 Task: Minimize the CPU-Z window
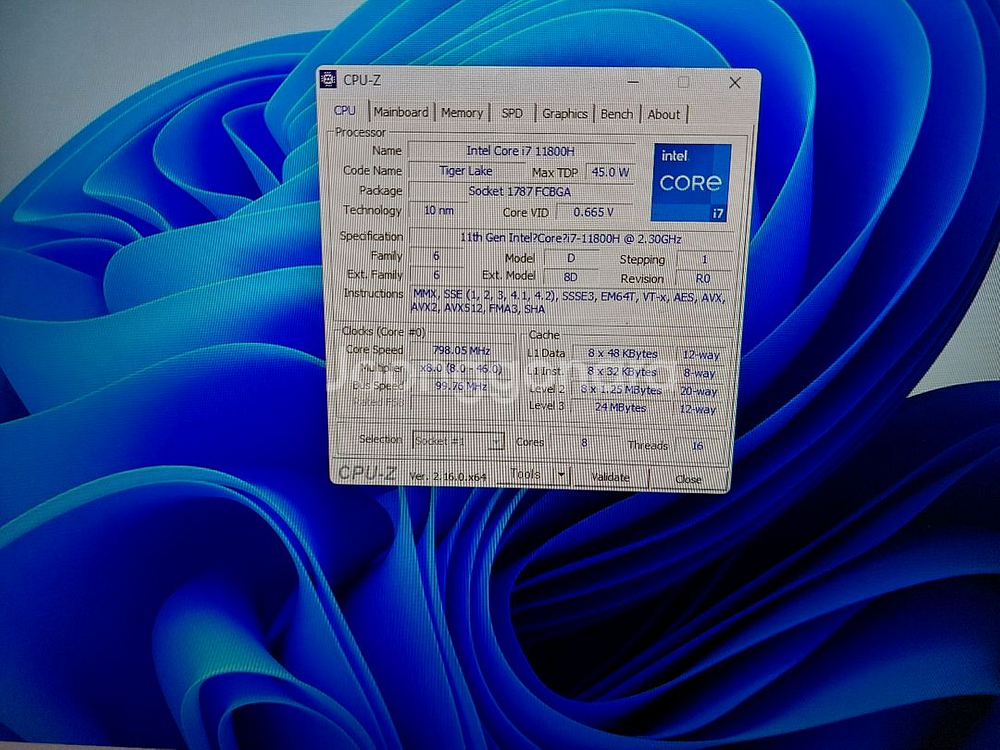633,82
